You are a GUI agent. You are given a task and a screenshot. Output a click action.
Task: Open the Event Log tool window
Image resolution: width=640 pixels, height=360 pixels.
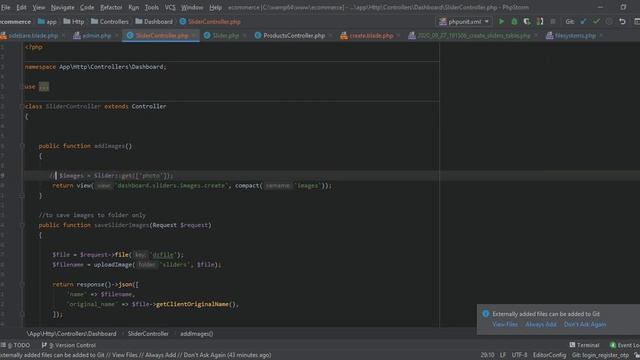click(x=624, y=345)
